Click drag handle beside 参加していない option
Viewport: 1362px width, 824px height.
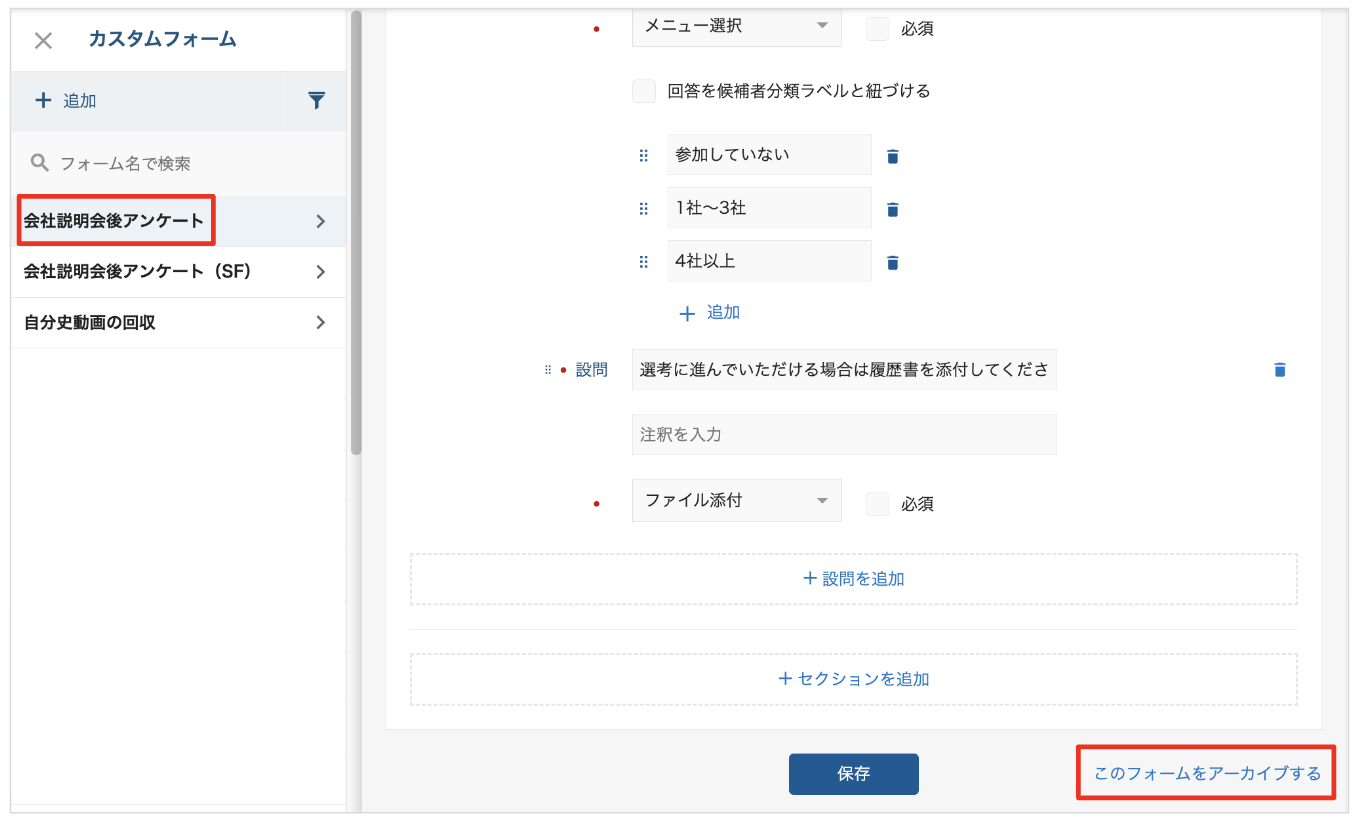click(644, 156)
